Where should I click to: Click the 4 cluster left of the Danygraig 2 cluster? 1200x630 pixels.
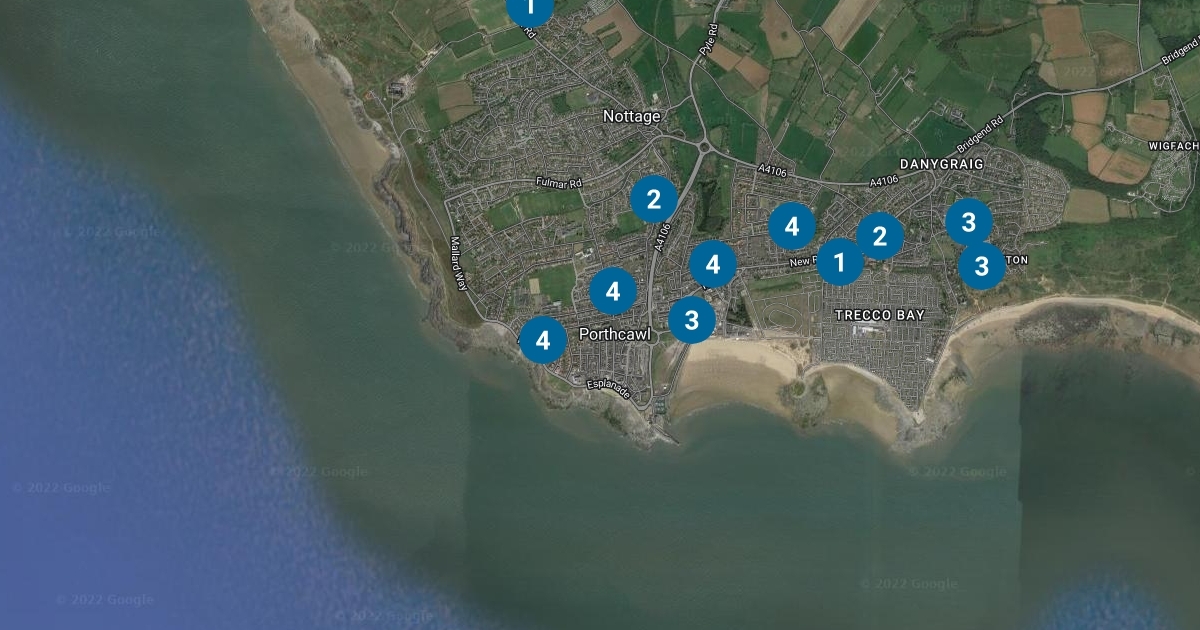(x=792, y=226)
